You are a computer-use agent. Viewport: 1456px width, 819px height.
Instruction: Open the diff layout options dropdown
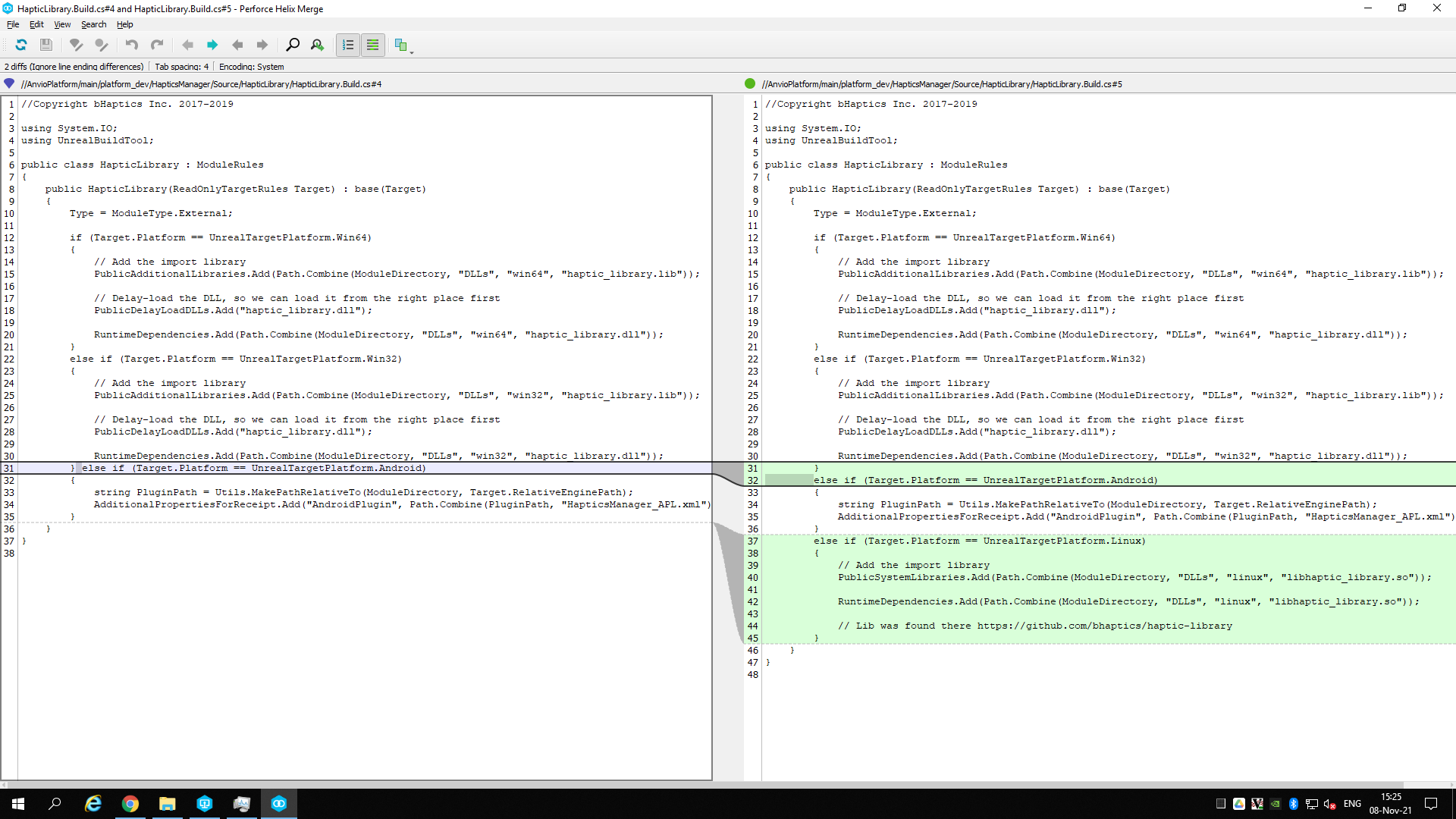coord(403,45)
